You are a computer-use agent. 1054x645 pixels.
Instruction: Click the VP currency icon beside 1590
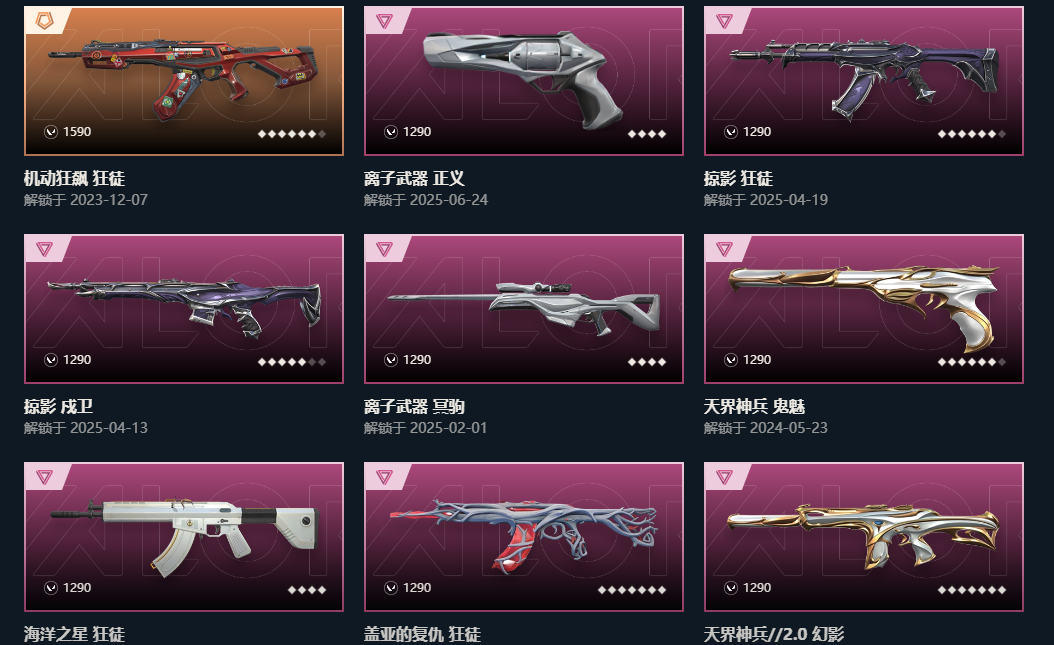(51, 132)
